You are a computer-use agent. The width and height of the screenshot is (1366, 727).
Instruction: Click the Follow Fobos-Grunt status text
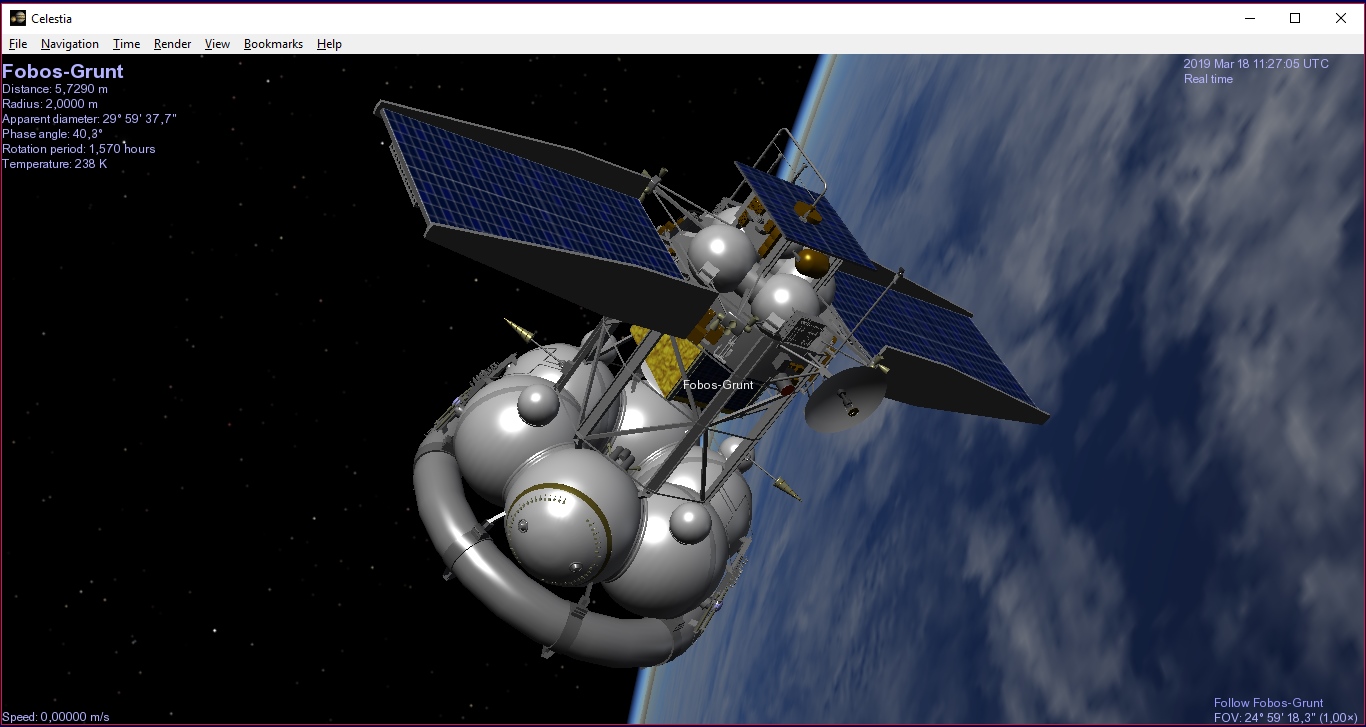(1268, 703)
